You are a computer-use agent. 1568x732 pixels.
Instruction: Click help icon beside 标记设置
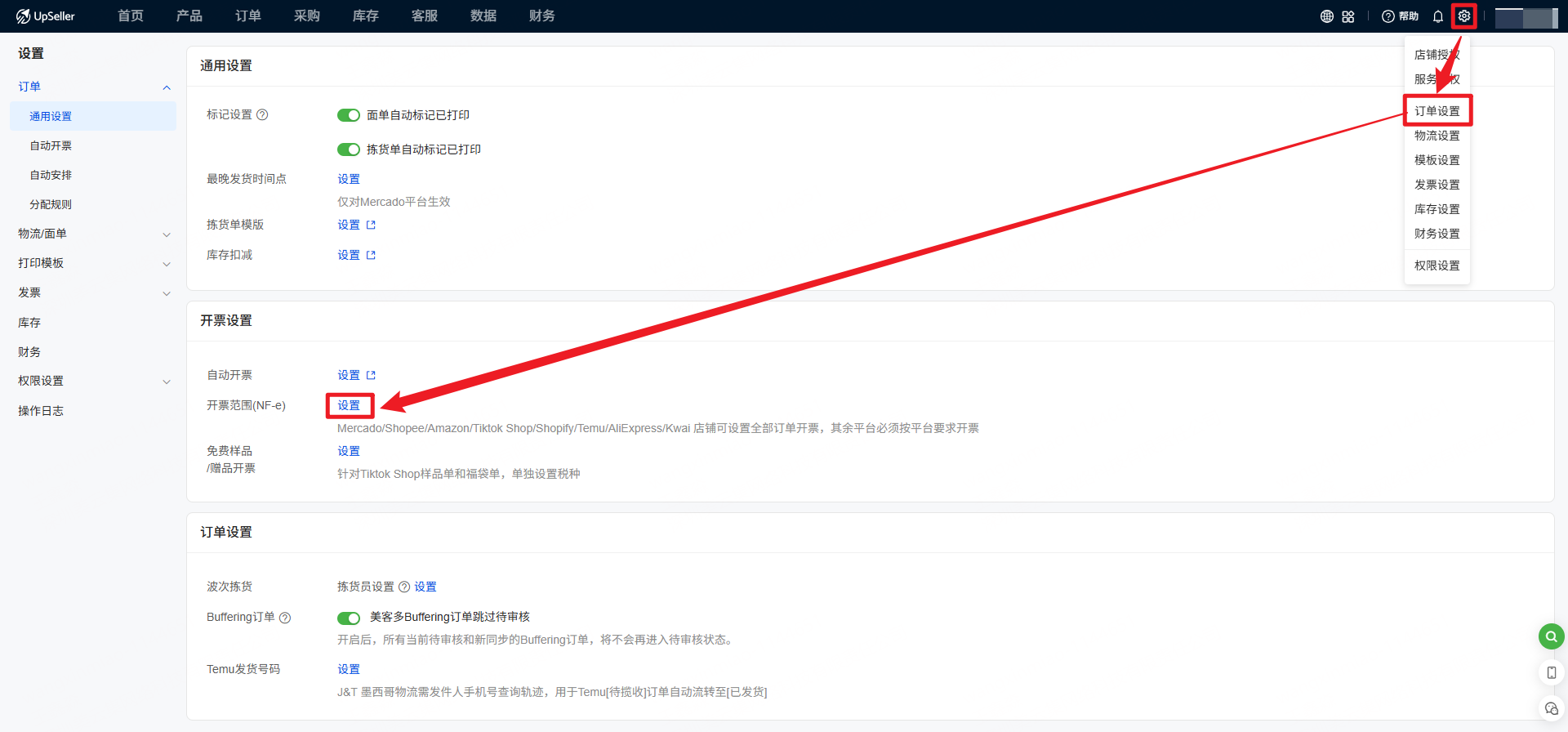tap(262, 115)
